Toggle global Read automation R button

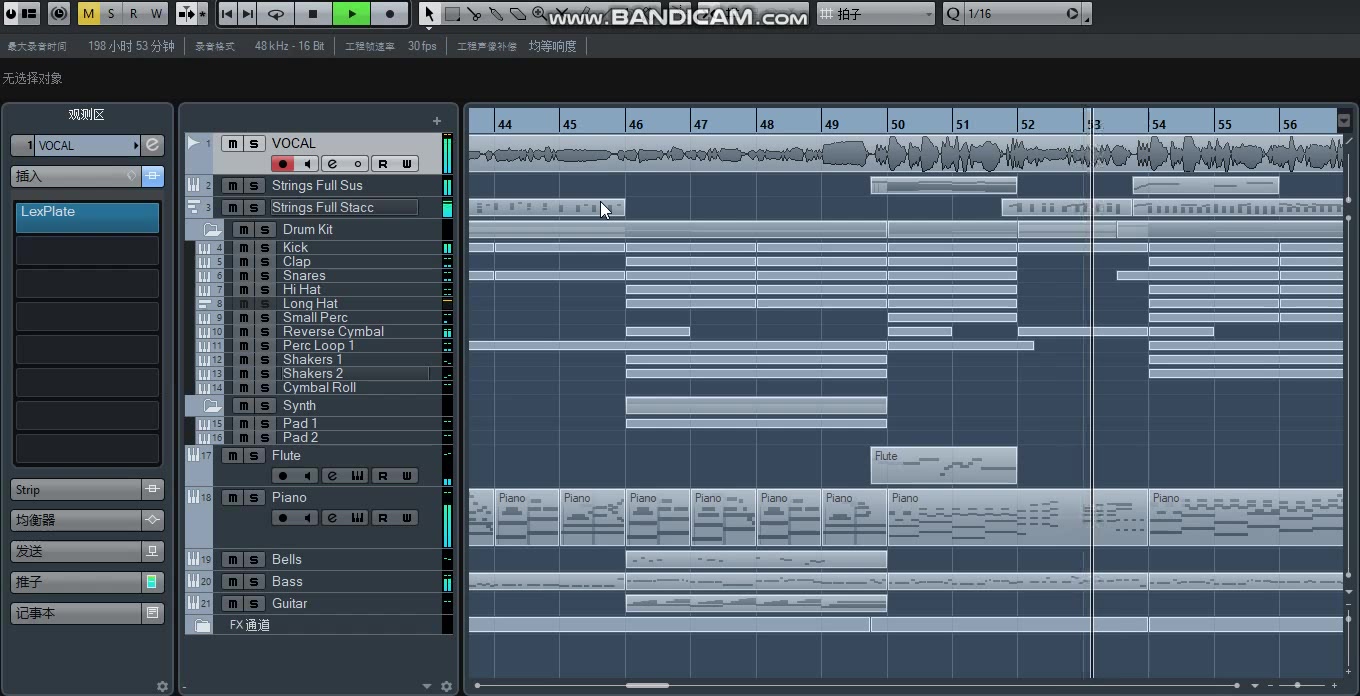pos(134,14)
